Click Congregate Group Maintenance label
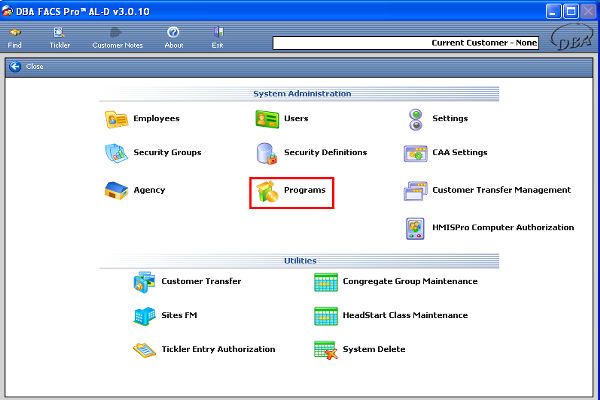 [410, 281]
